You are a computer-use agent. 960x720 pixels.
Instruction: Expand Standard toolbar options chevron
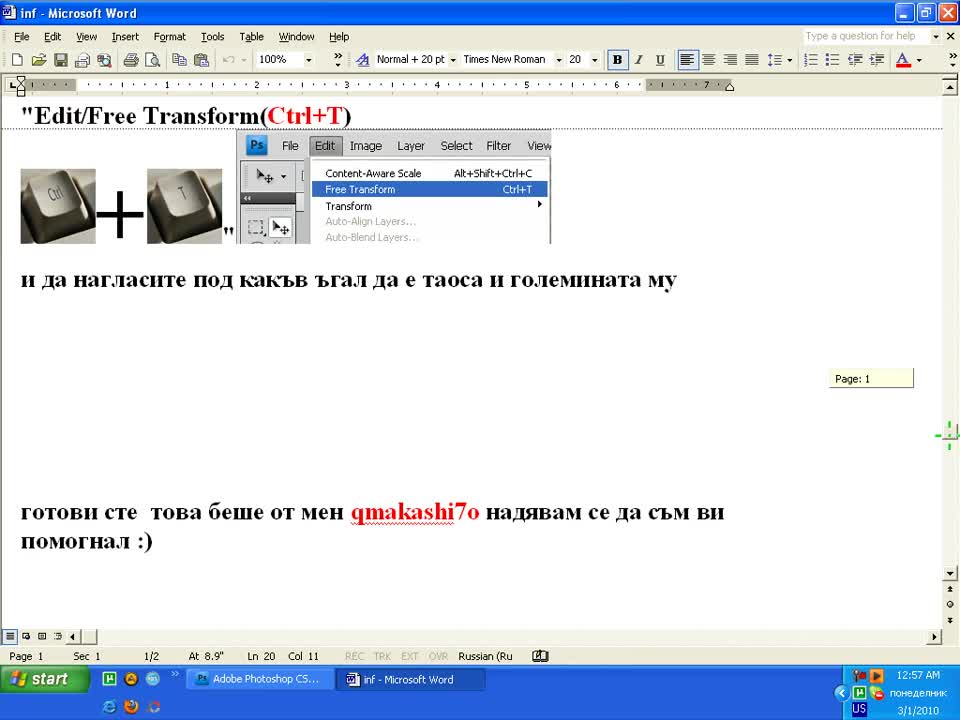(337, 59)
